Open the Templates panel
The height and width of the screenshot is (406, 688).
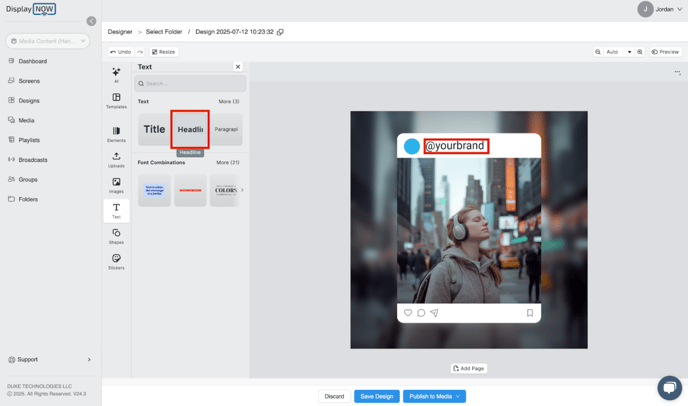[x=116, y=101]
